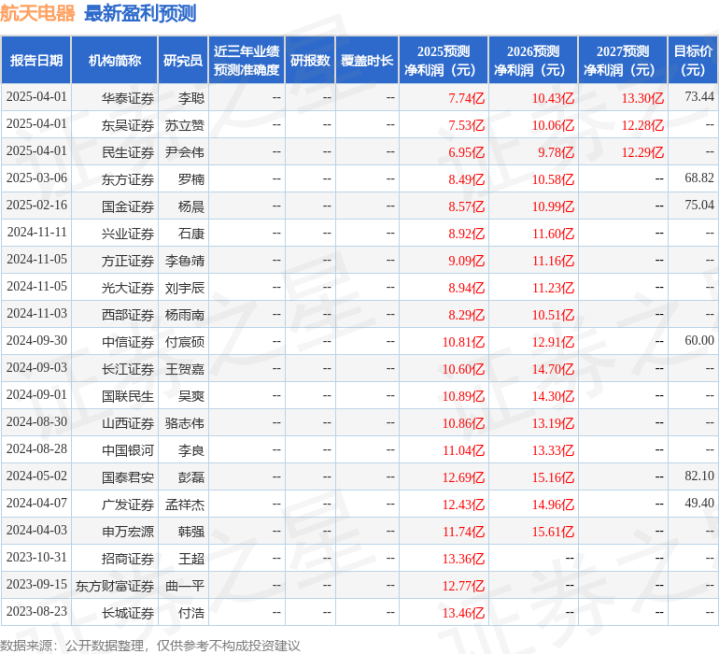Click the 报告日期 column header
Screen dimensions: 719x654
click(x=36, y=60)
